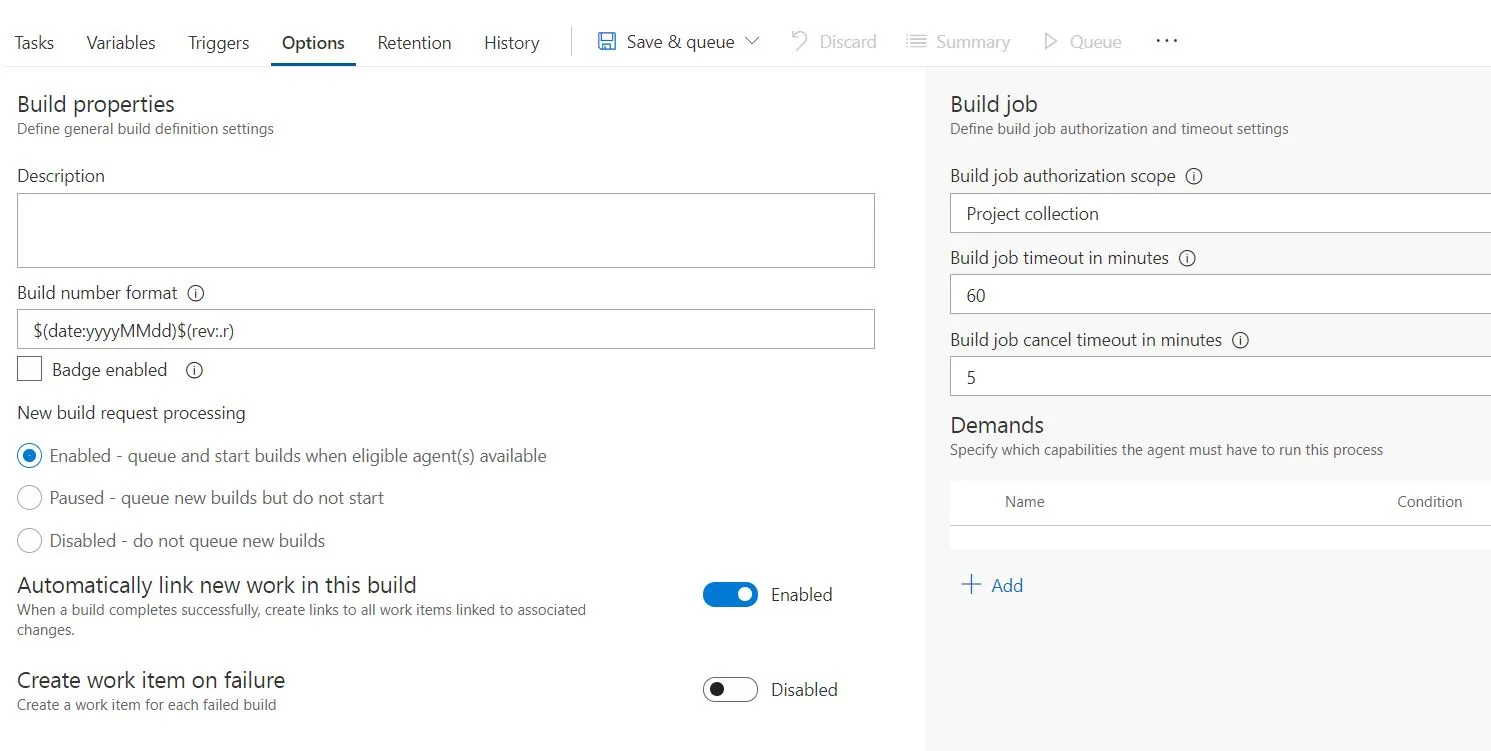Tick the Badge enabled checkbox
This screenshot has height=751, width=1491.
tap(30, 370)
